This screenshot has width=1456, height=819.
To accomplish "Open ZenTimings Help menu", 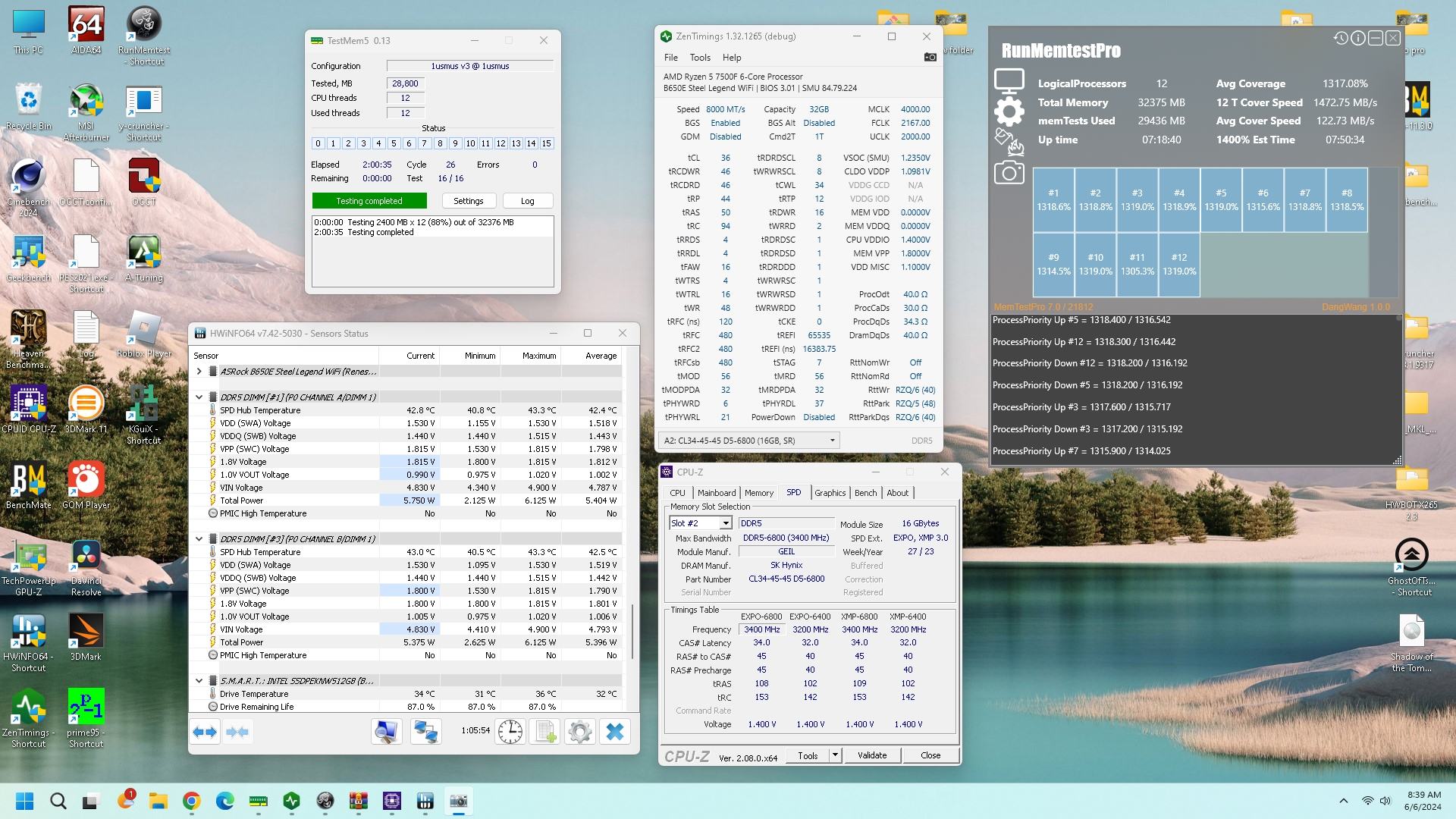I will pos(732,58).
